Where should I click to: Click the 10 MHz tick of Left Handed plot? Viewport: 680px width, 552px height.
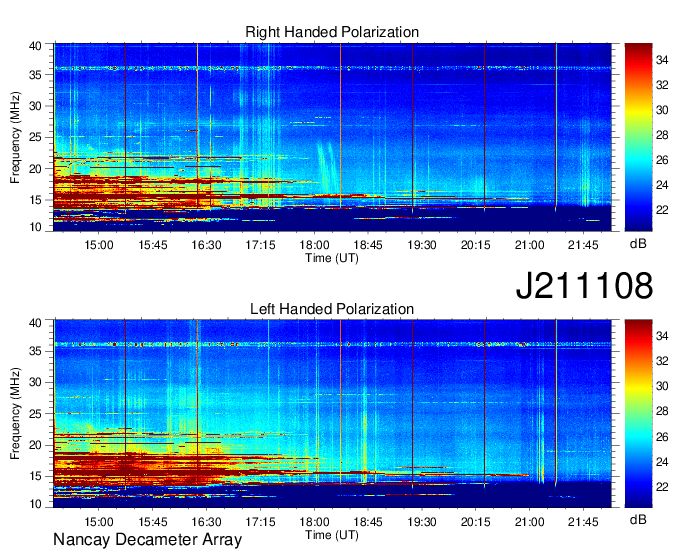coord(35,503)
